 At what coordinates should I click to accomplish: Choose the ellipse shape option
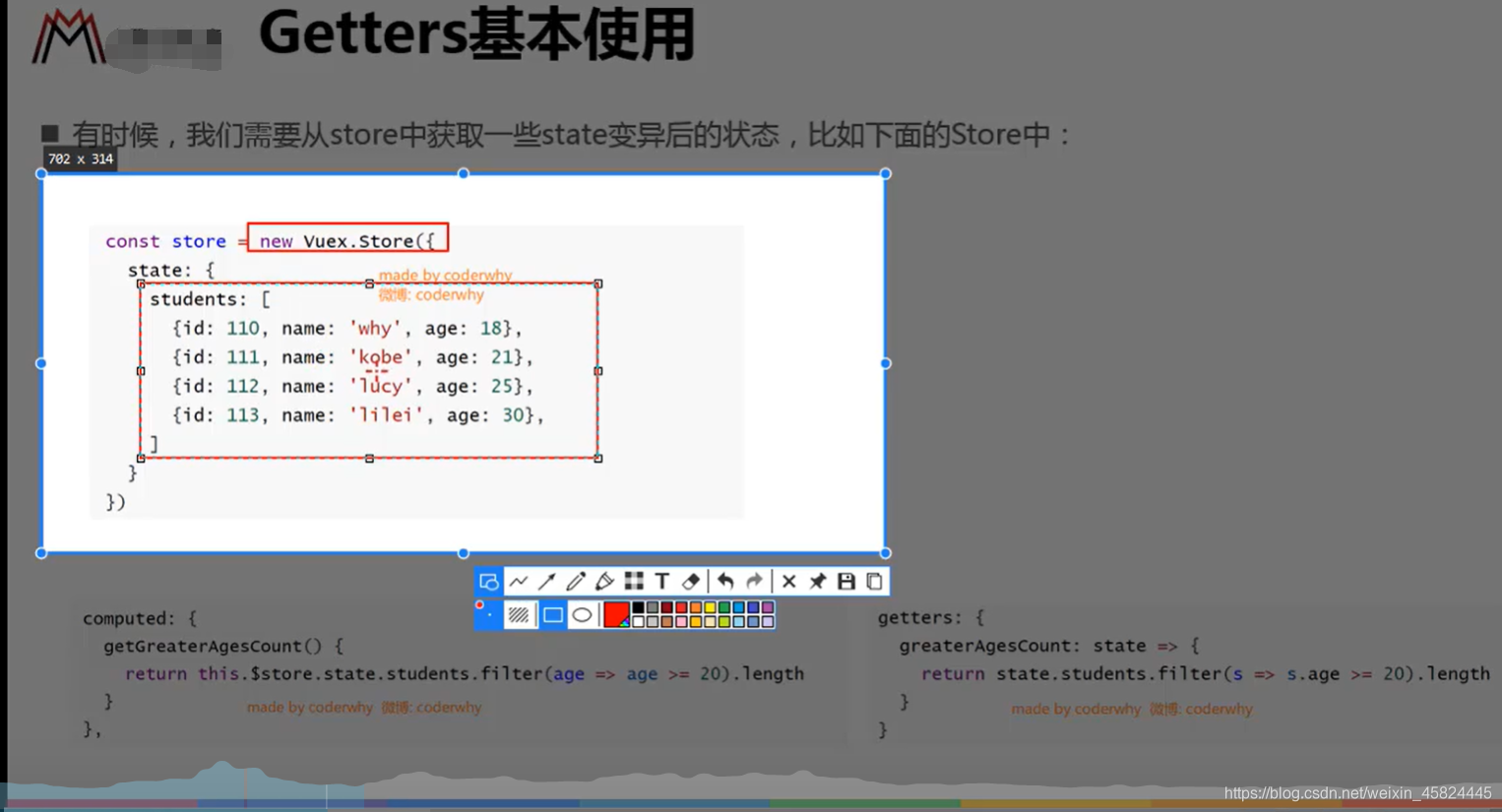pos(582,615)
